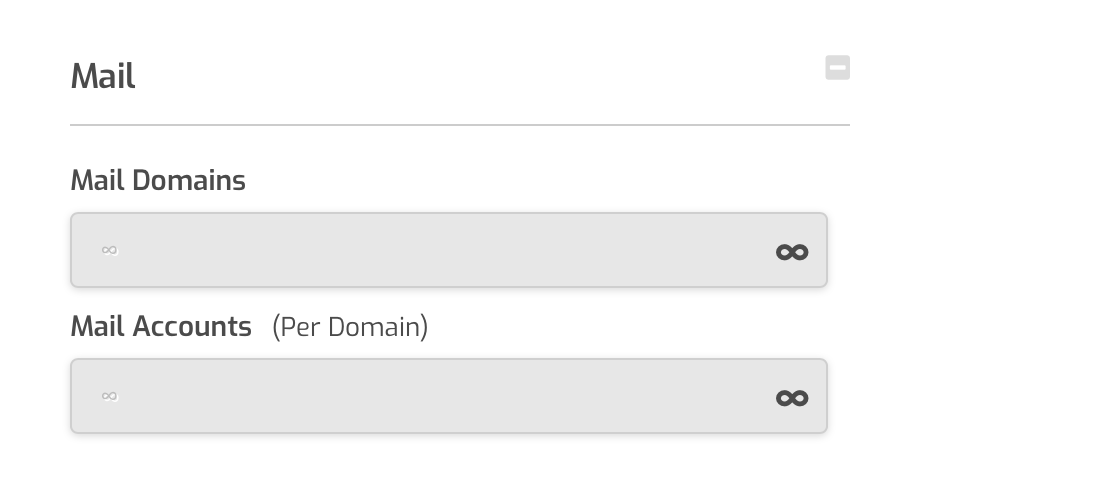
Task: Click the Mail Accounts label
Action: click(x=161, y=326)
